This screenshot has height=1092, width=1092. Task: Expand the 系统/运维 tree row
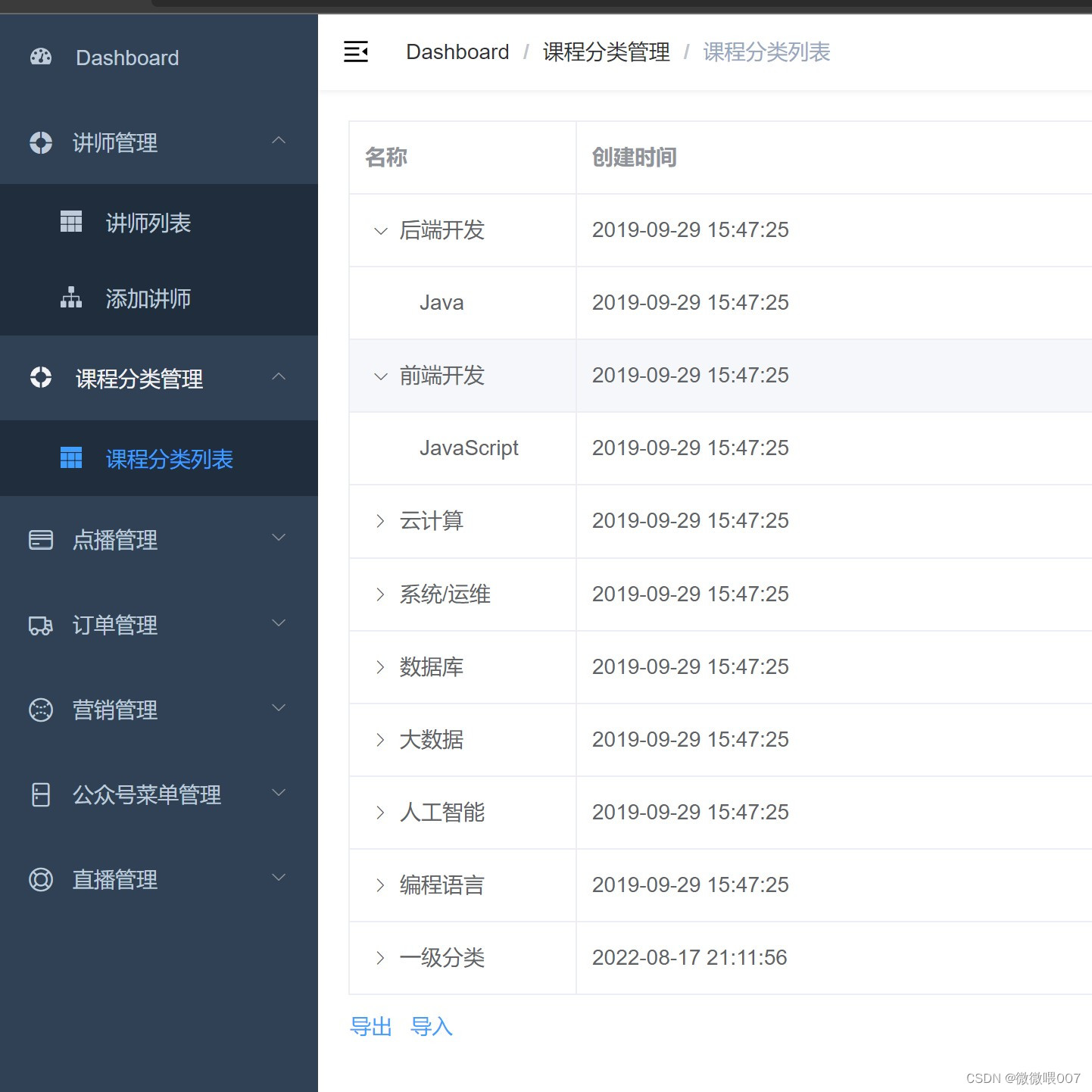[381, 594]
